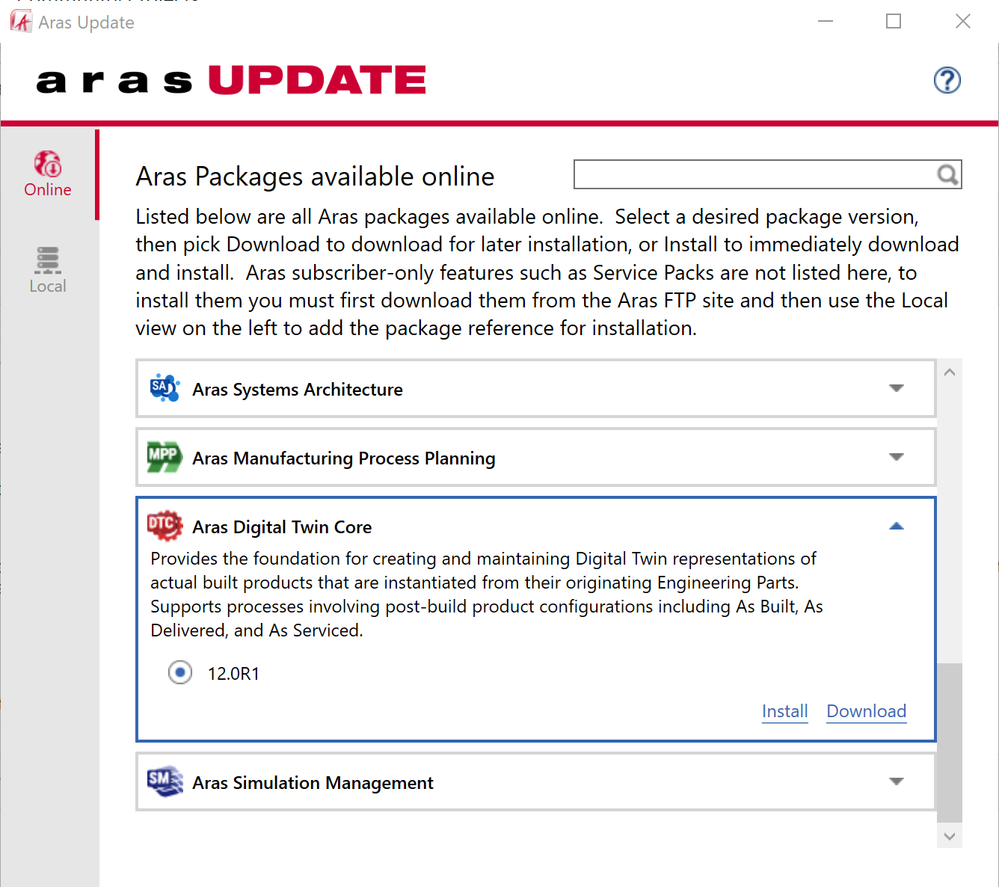
Task: Click the Digital Twin Core DTC icon
Action: click(x=164, y=526)
